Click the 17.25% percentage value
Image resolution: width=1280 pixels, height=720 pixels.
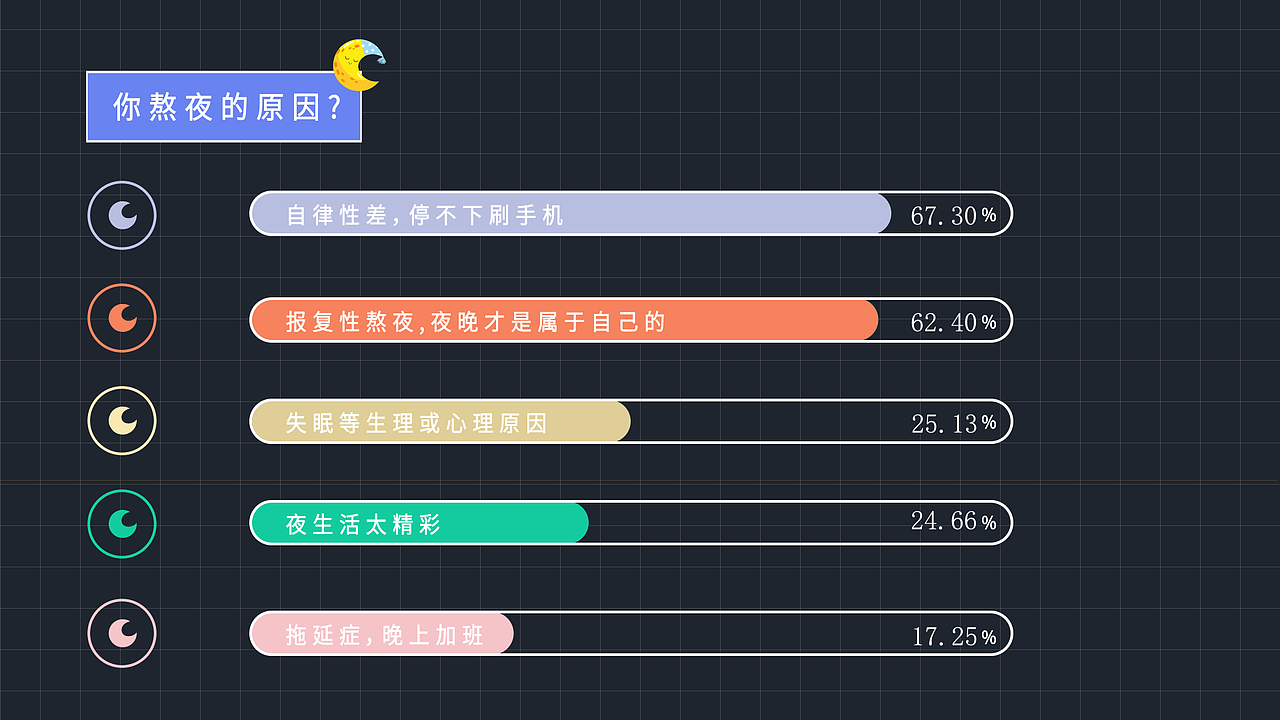pos(953,636)
